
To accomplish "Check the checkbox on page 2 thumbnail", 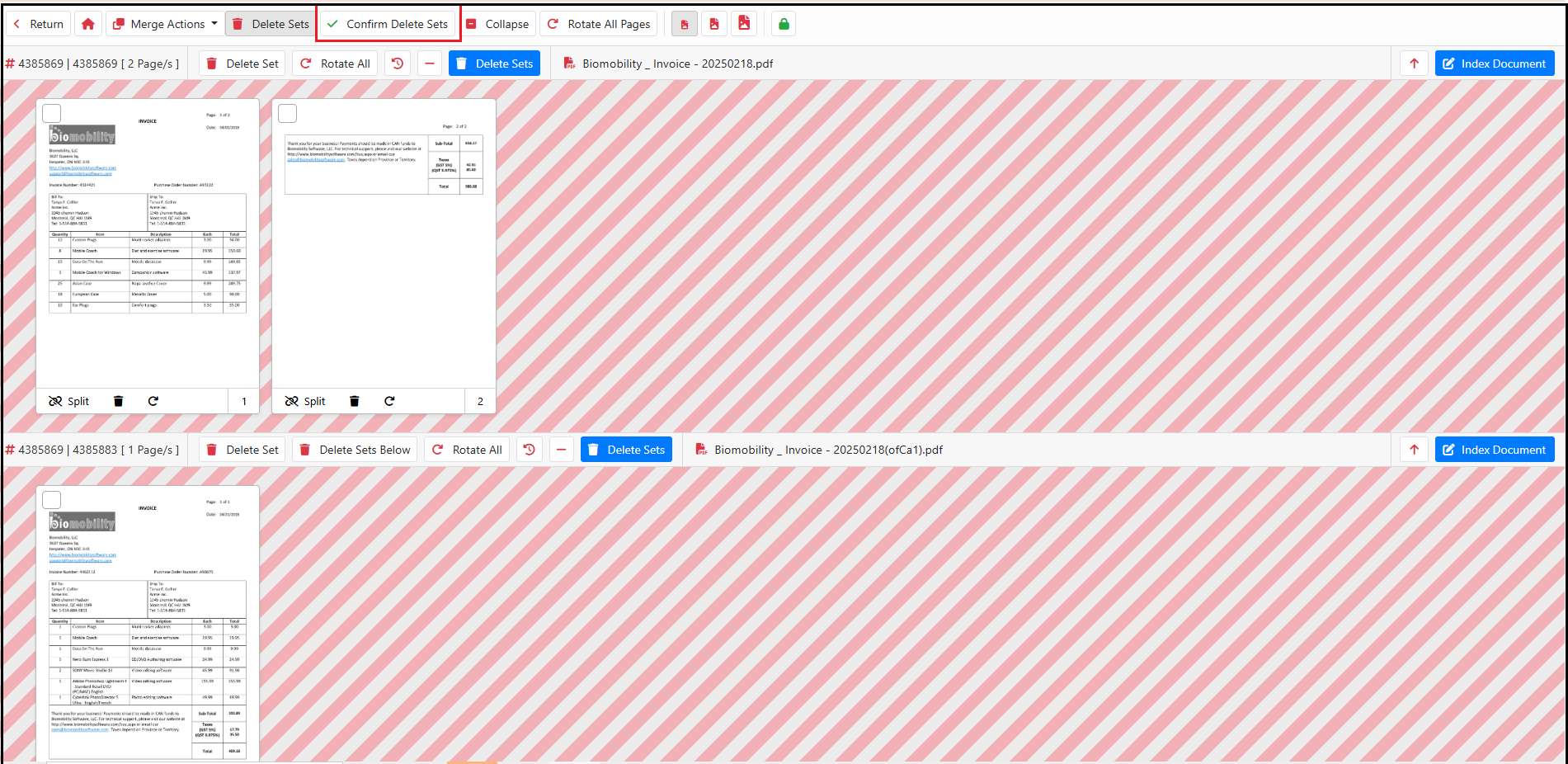I will (x=288, y=114).
